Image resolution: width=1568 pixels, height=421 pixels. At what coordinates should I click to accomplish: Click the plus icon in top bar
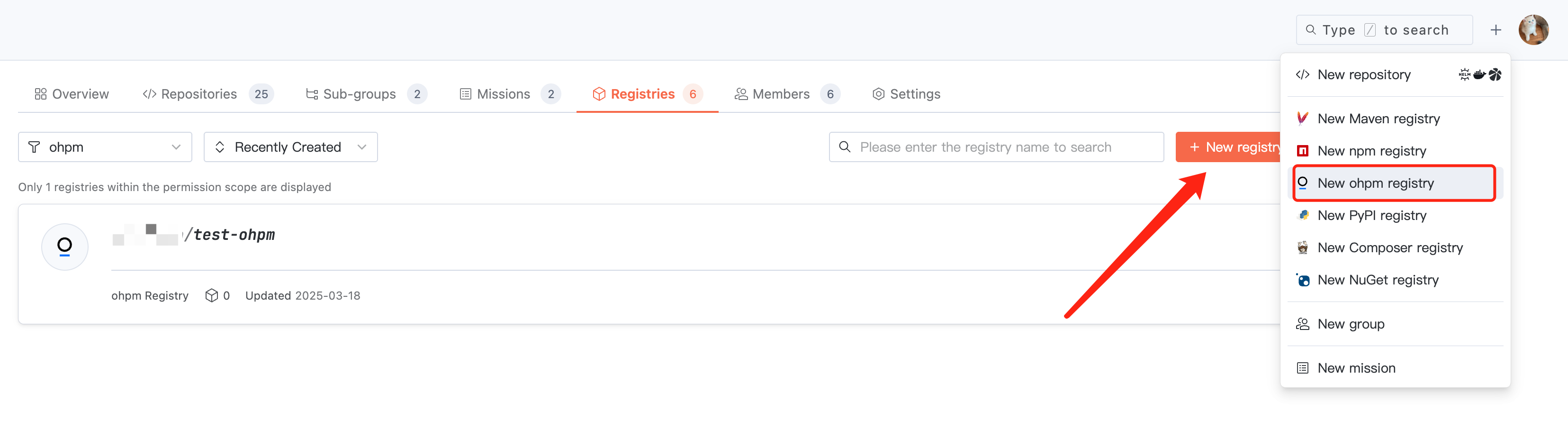[x=1496, y=30]
